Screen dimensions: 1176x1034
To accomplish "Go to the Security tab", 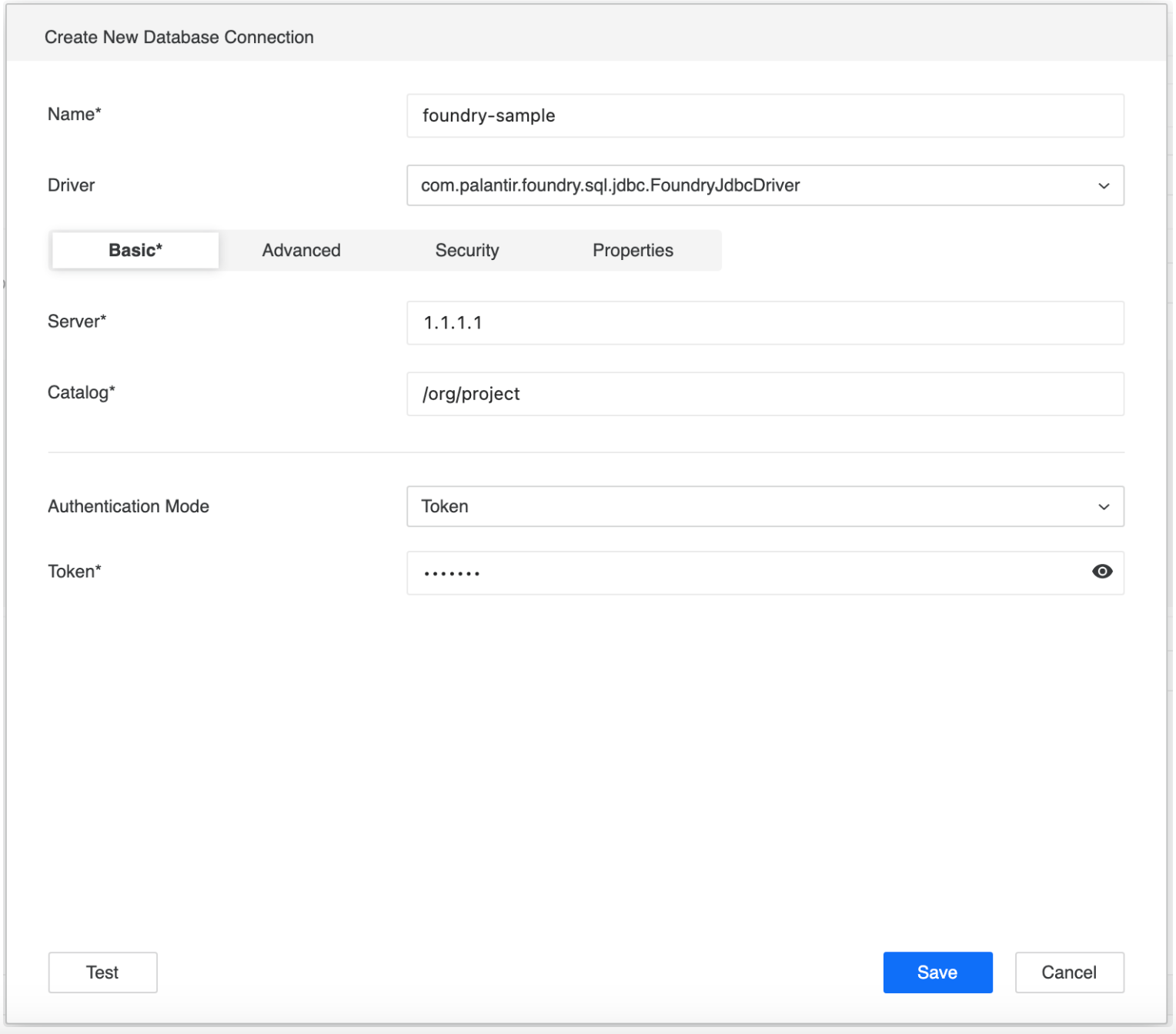I will pyautogui.click(x=466, y=251).
